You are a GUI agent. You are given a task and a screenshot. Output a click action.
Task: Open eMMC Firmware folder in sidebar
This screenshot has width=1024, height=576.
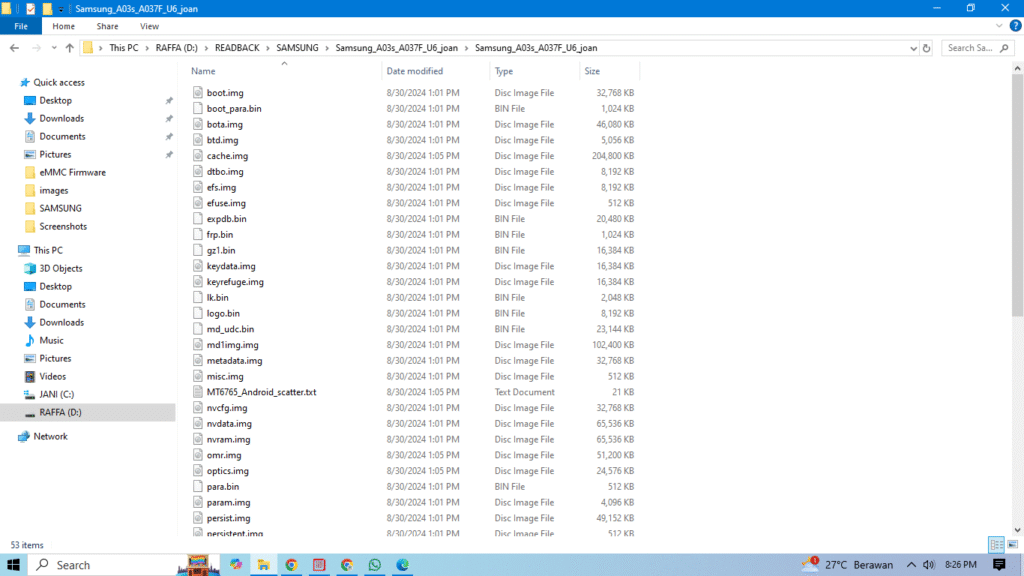pos(72,172)
